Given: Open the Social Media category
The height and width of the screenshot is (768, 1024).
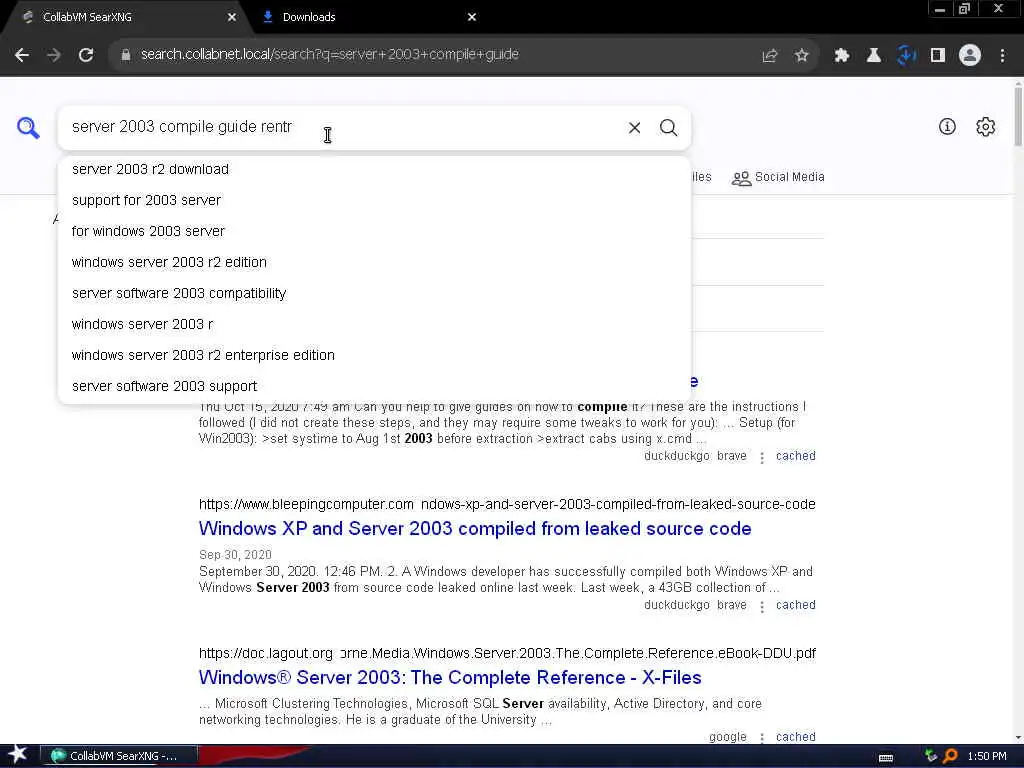Looking at the screenshot, I should click(x=778, y=177).
